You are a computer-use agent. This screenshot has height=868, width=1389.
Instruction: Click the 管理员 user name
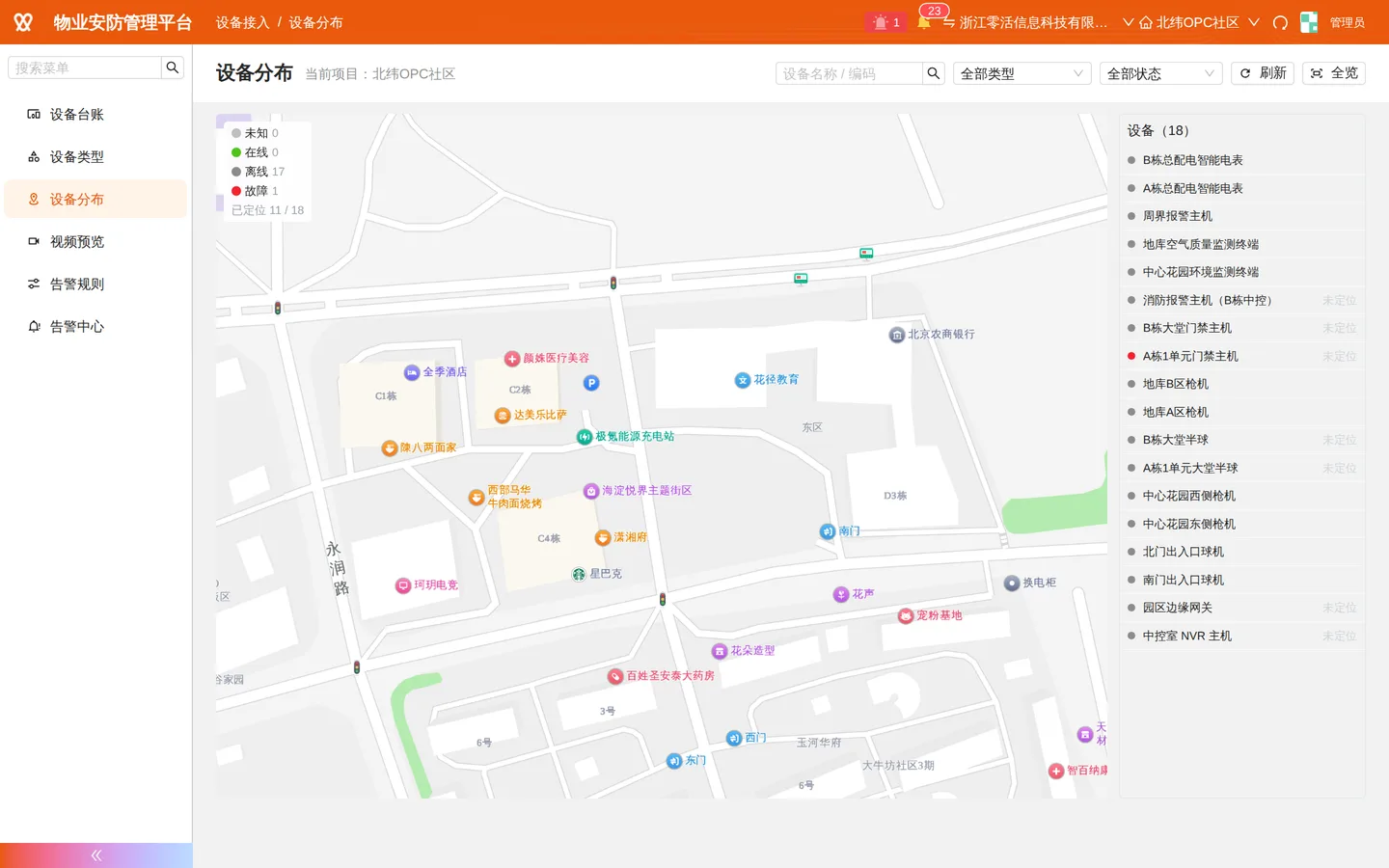[x=1348, y=22]
